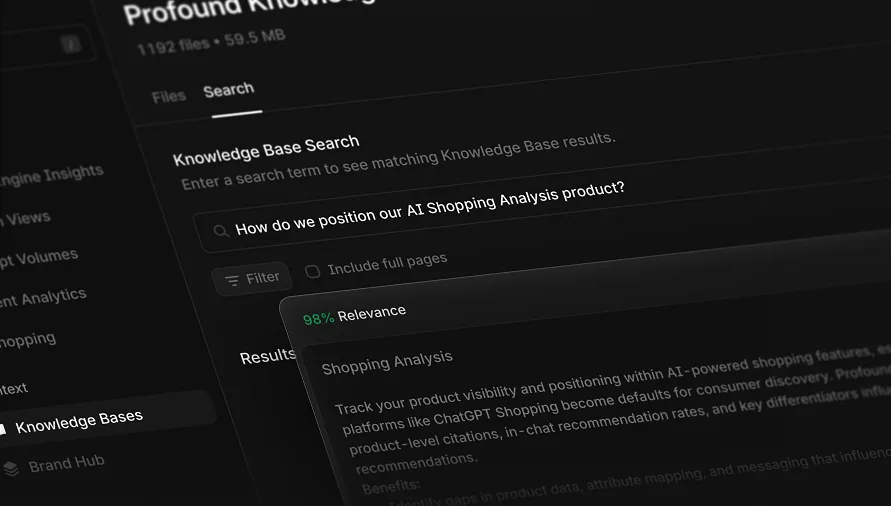Viewport: 891px width, 506px height.
Task: Open the Shopping sidebar item
Action: coord(28,341)
